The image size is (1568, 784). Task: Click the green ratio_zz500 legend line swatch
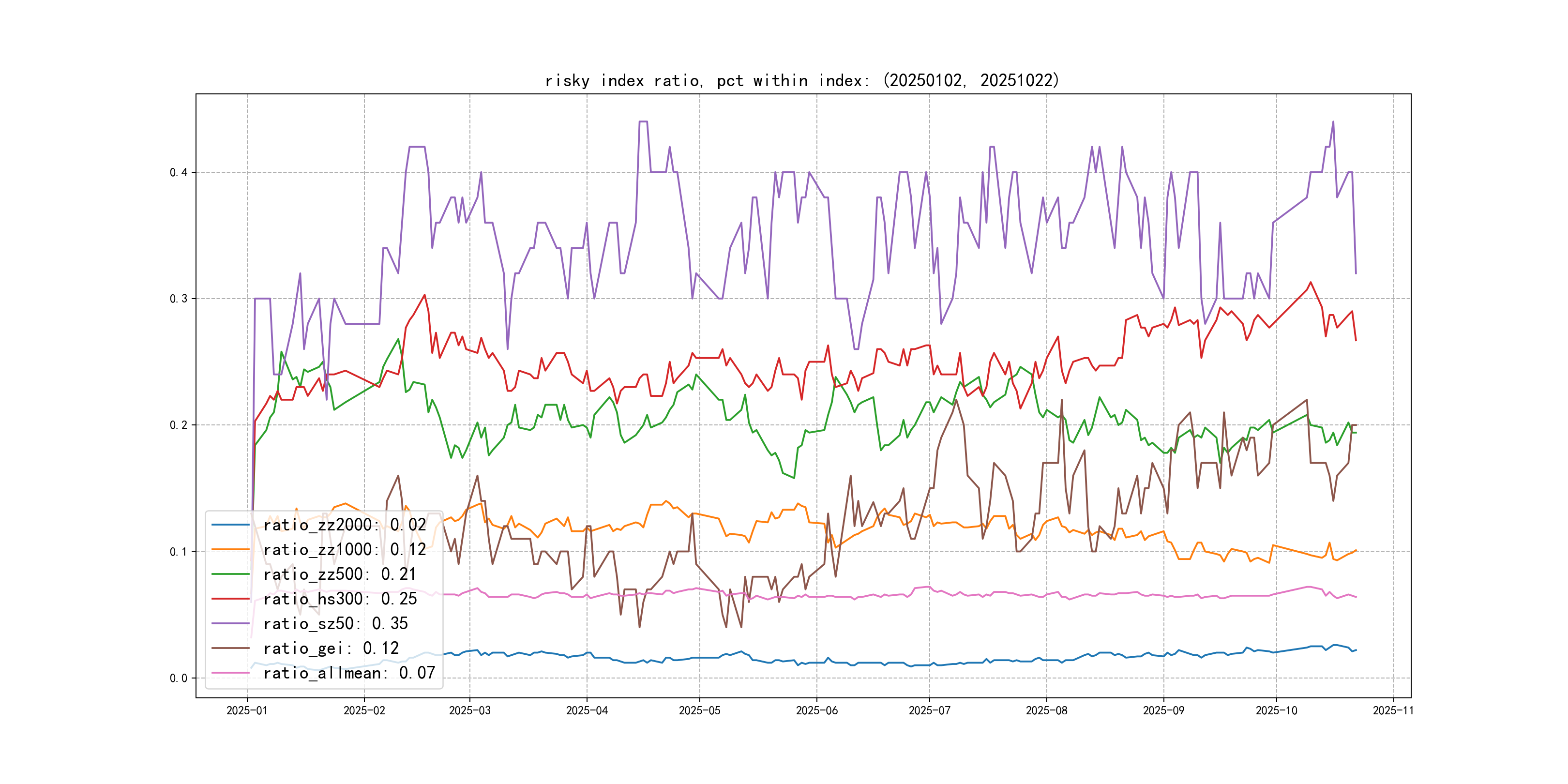tap(230, 574)
